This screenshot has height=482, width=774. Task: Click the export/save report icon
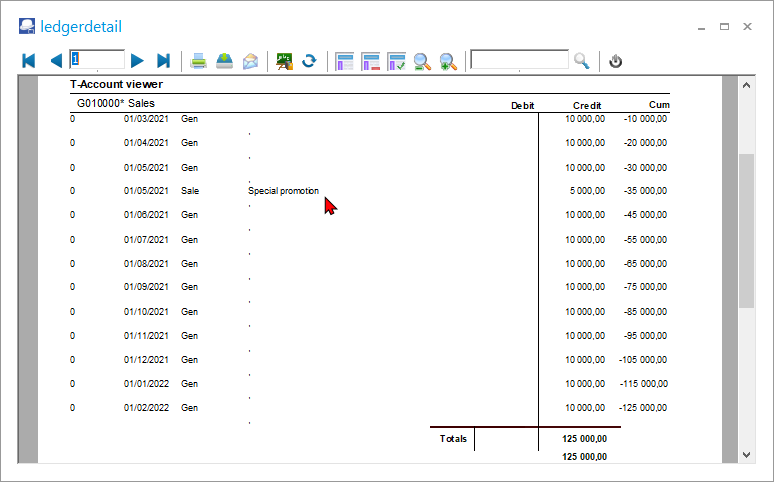click(x=224, y=61)
